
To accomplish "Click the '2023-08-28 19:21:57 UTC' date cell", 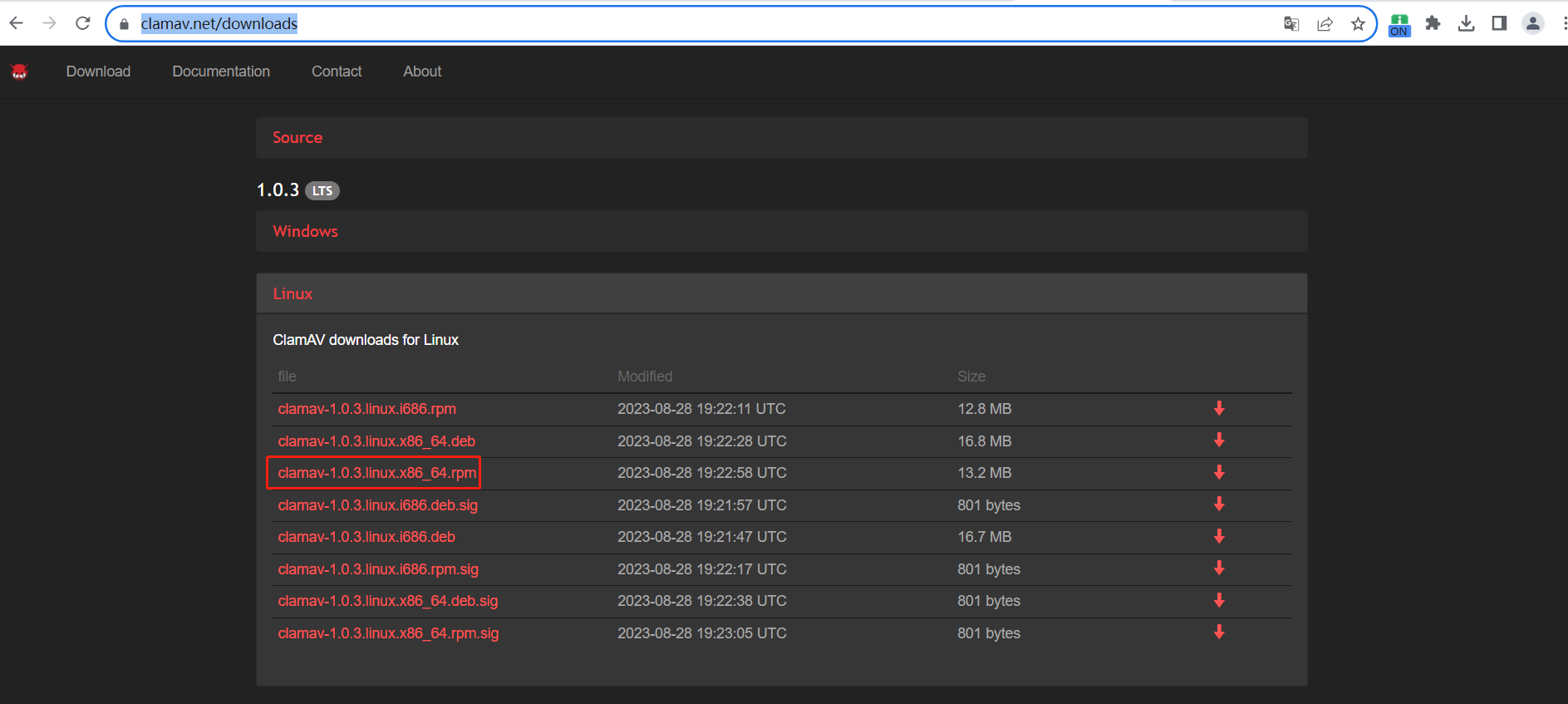I will tap(701, 505).
